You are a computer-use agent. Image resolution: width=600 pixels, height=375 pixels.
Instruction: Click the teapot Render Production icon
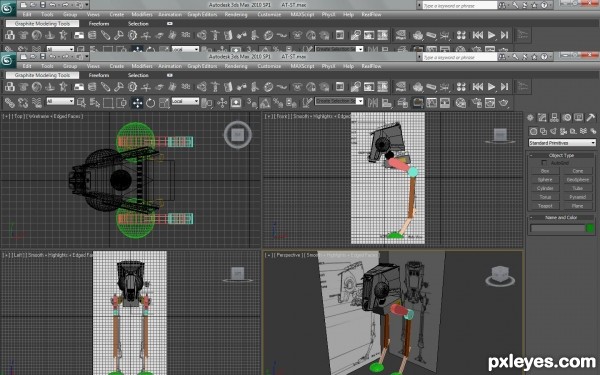504,103
